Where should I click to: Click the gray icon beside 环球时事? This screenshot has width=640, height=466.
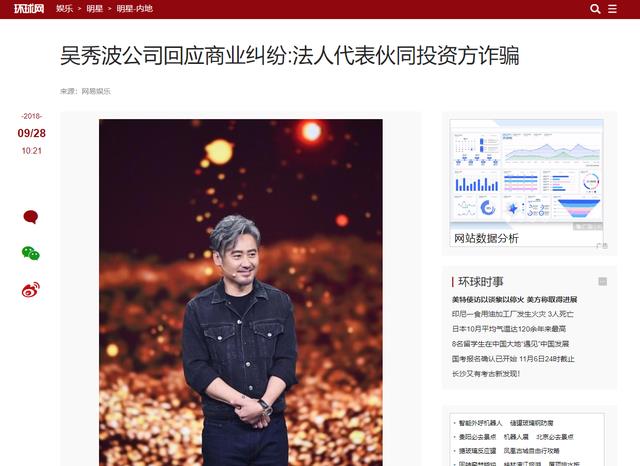(x=602, y=282)
